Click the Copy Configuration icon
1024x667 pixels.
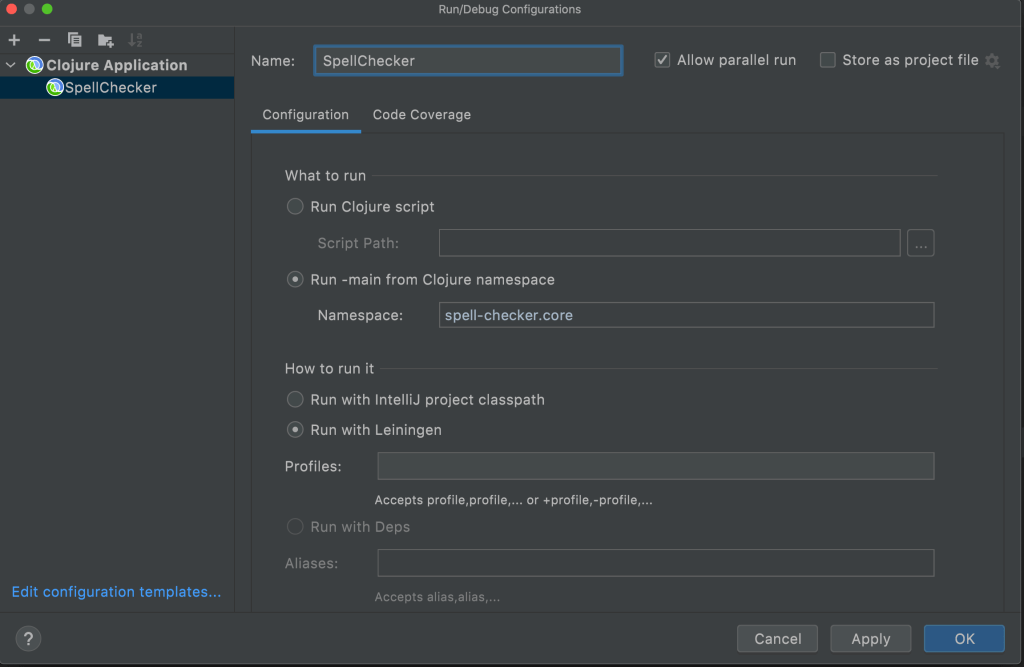[75, 40]
